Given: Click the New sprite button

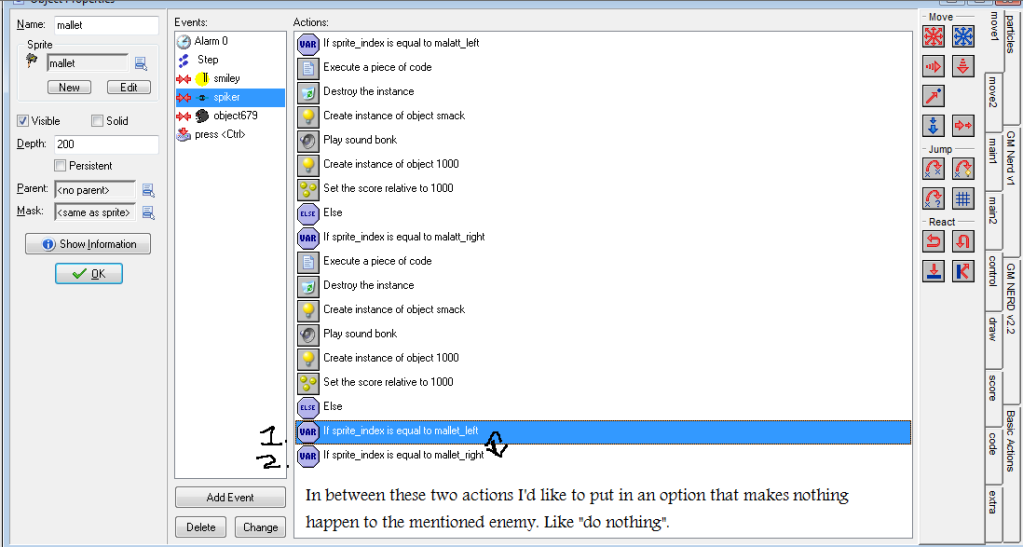Looking at the screenshot, I should tap(69, 87).
